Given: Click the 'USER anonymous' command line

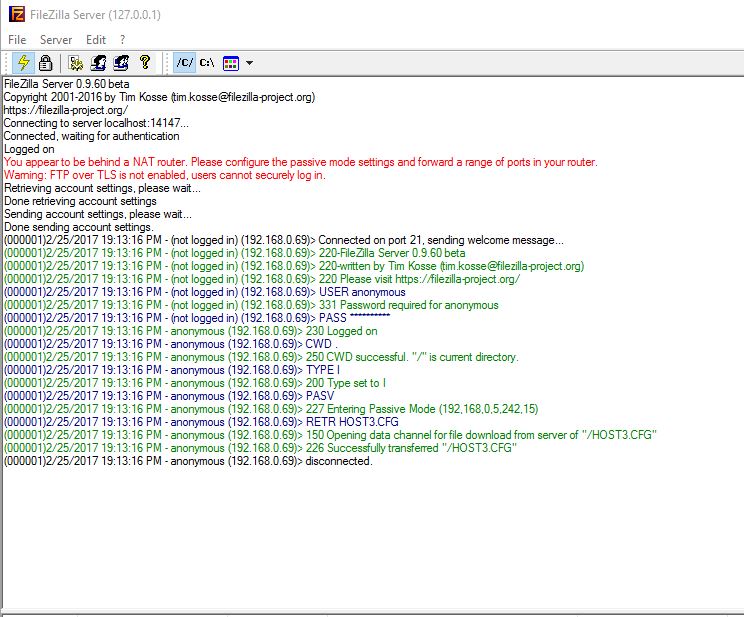Looking at the screenshot, I should [205, 292].
